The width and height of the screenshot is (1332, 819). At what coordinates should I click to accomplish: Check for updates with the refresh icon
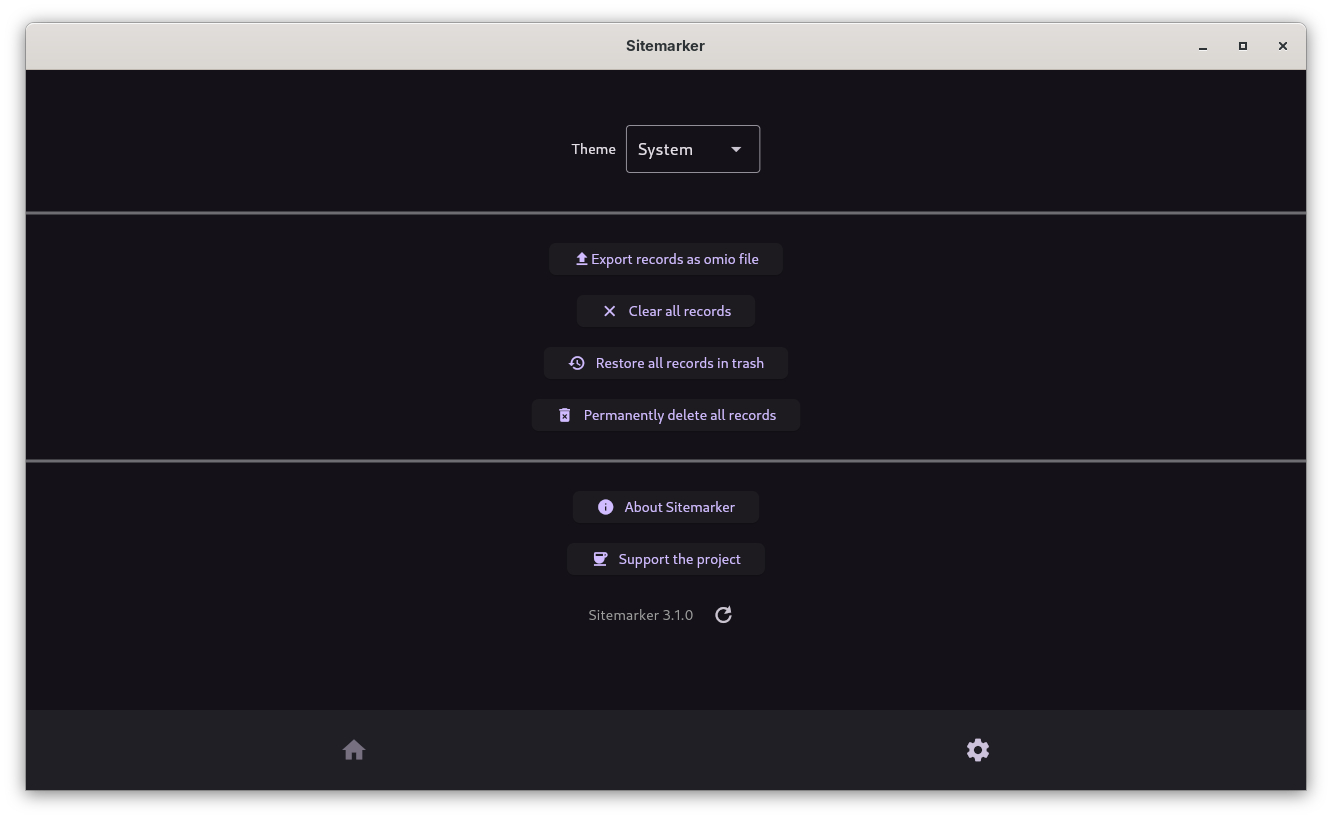point(724,615)
